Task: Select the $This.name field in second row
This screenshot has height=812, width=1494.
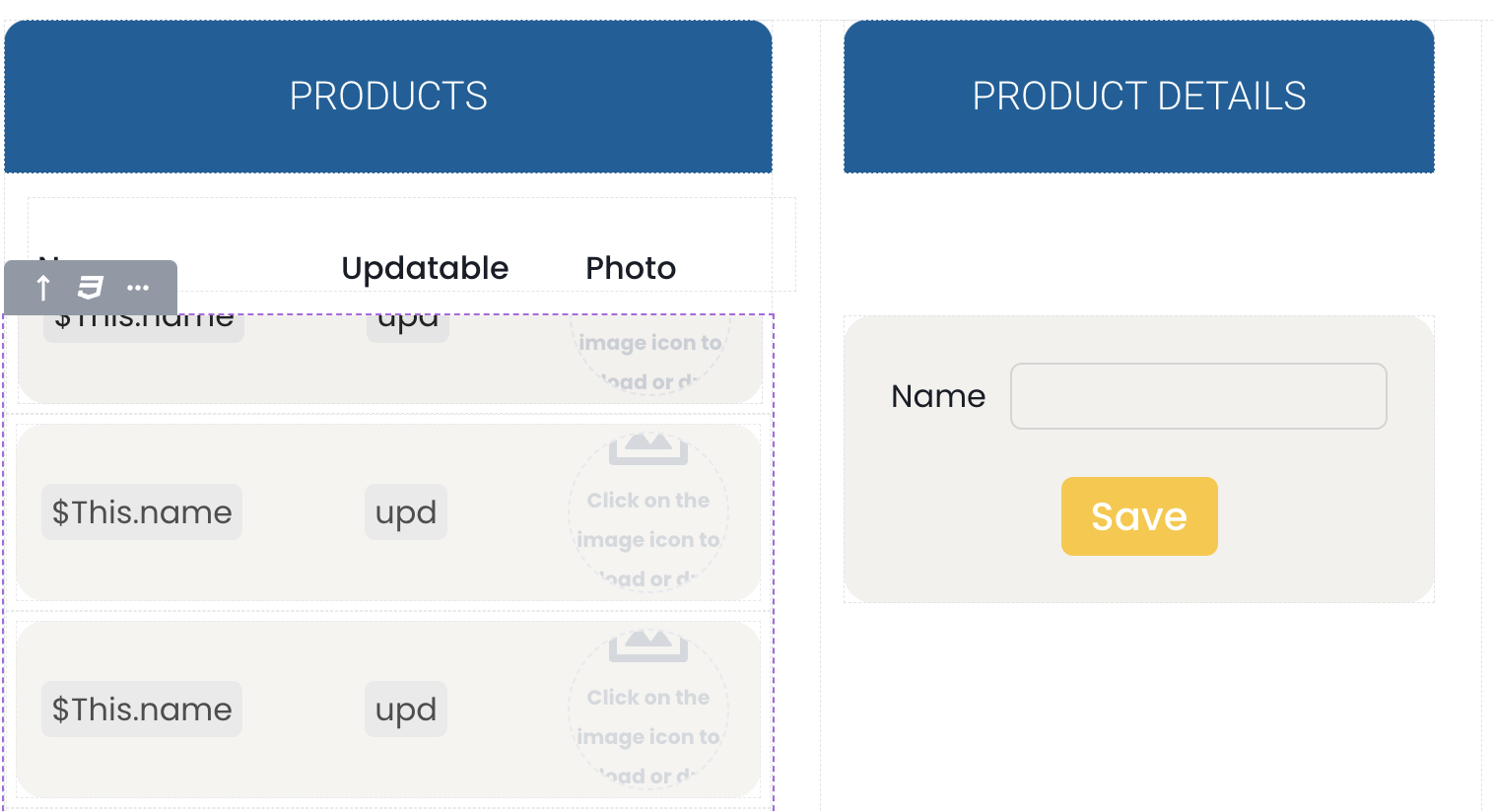Action: click(142, 512)
